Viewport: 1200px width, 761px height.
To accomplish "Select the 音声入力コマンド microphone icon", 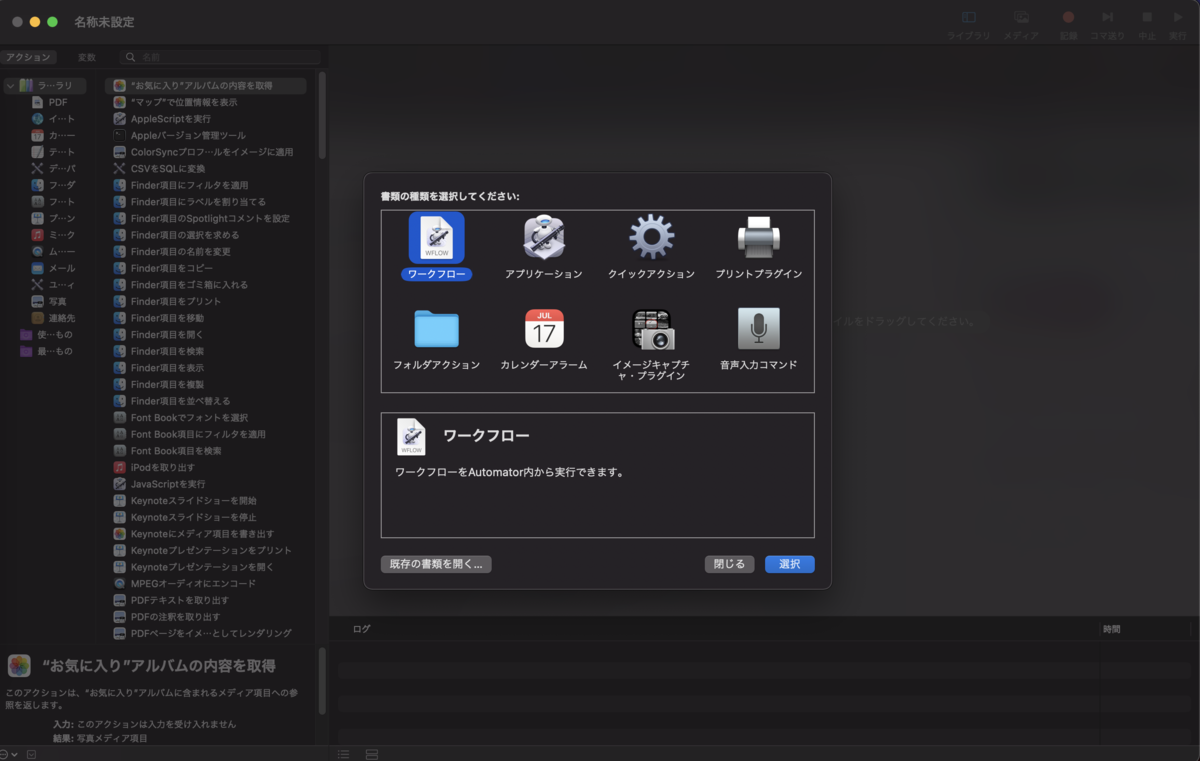I will pyautogui.click(x=758, y=329).
